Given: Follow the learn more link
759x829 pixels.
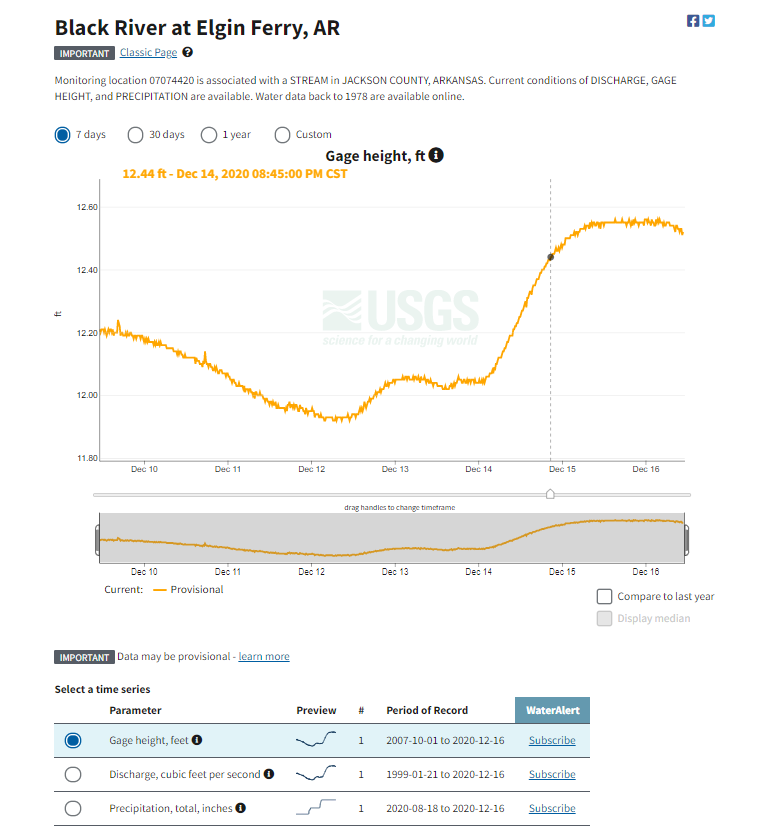Looking at the screenshot, I should [264, 656].
